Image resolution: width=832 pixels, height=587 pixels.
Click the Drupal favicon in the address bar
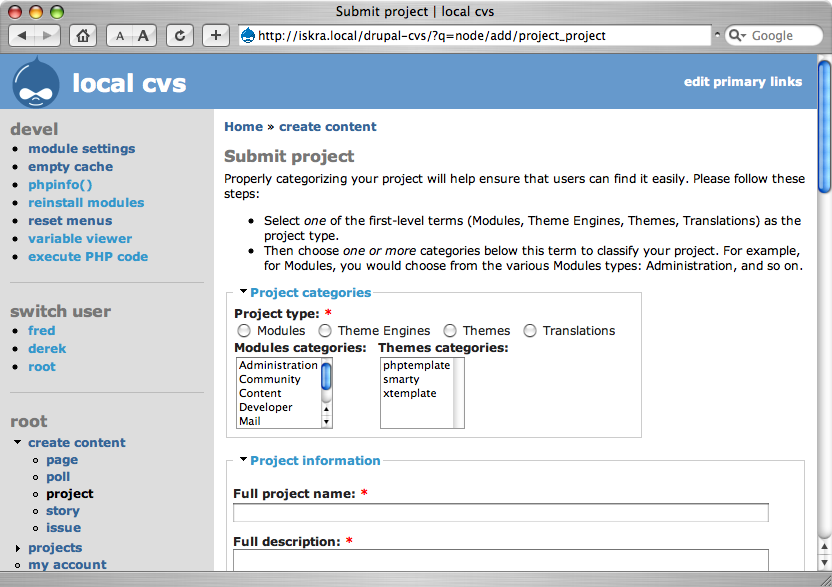click(248, 36)
